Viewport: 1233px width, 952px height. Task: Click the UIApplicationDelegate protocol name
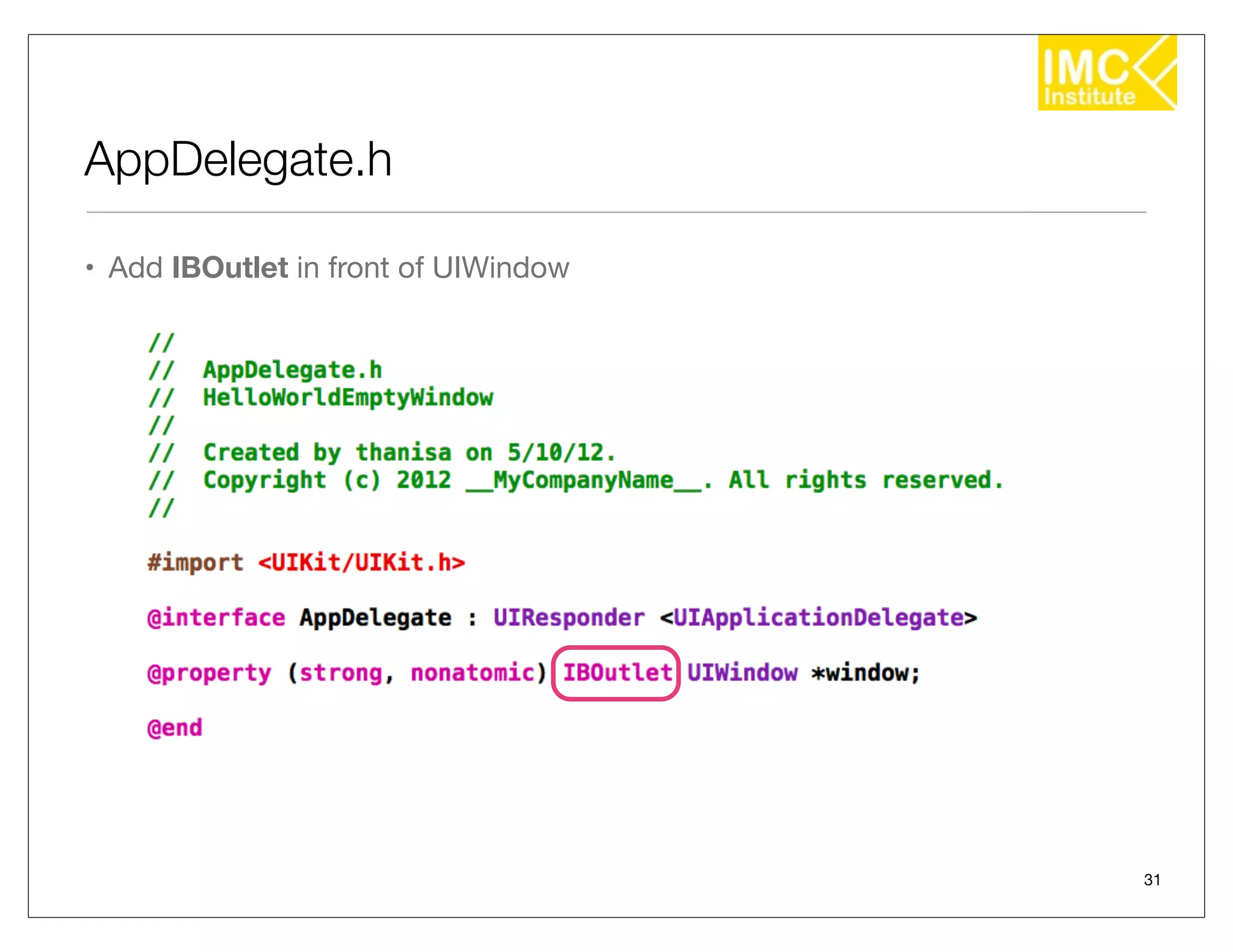[818, 618]
